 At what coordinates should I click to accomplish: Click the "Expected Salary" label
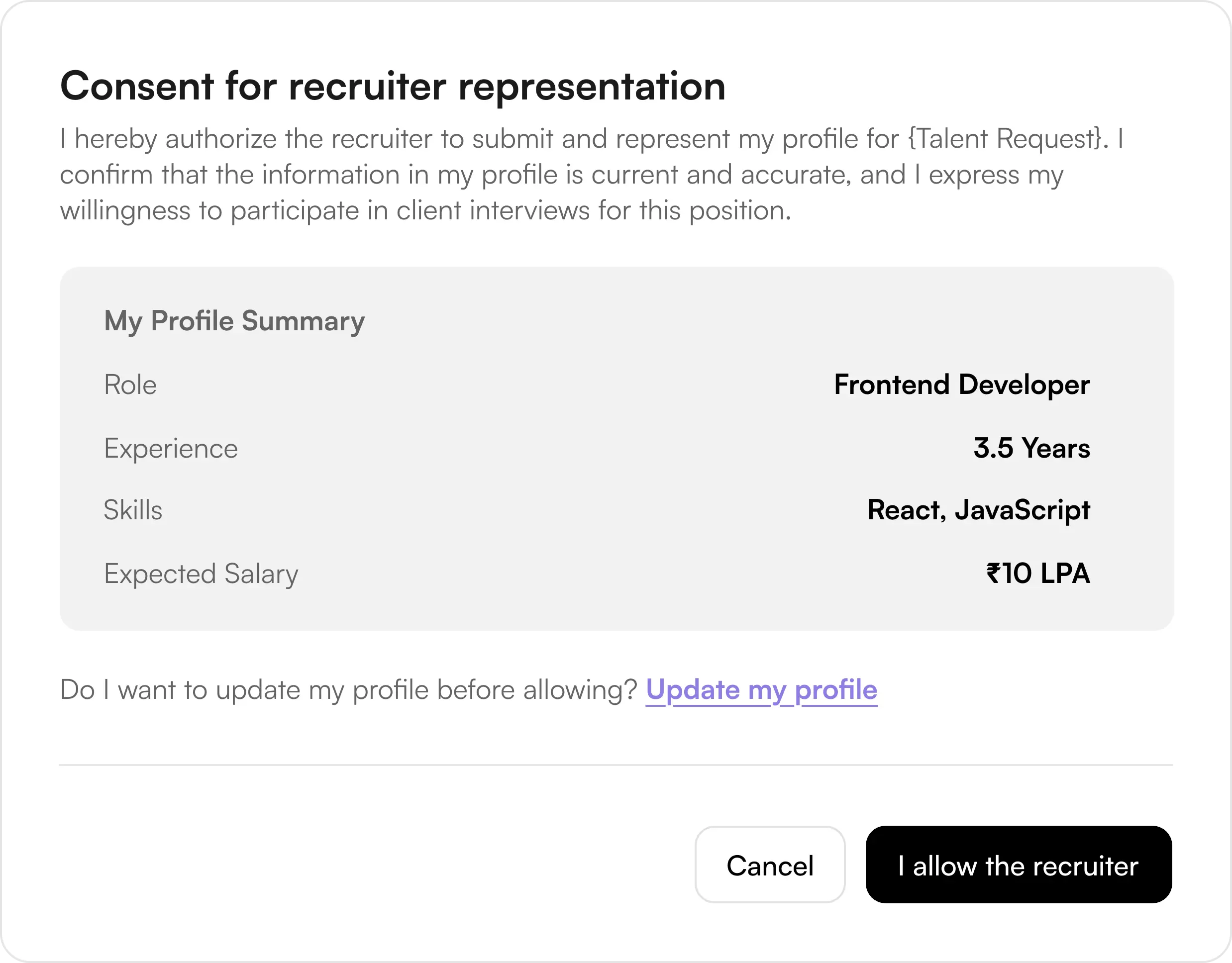pyautogui.click(x=201, y=574)
